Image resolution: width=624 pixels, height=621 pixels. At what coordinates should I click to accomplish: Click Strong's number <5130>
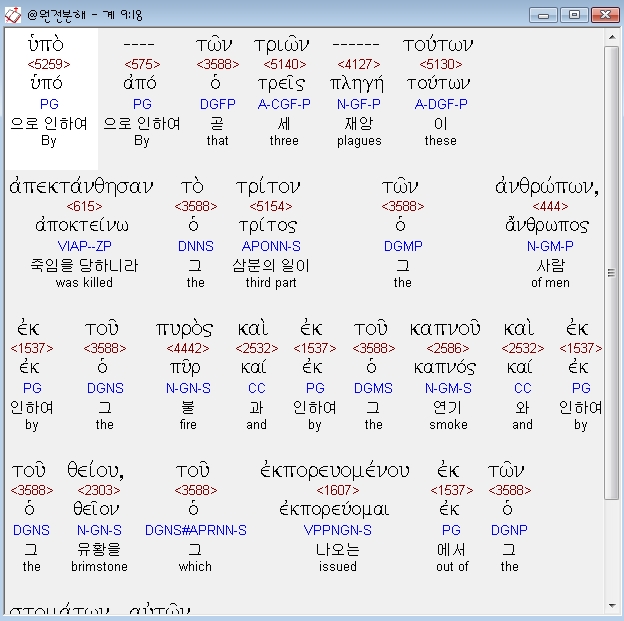[441, 64]
